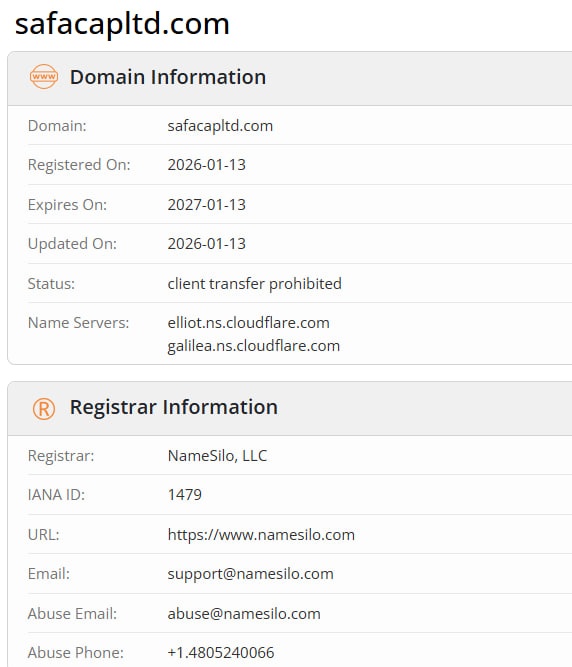The height and width of the screenshot is (667, 572).
Task: Click the status client transfer prohibited
Action: point(254,284)
